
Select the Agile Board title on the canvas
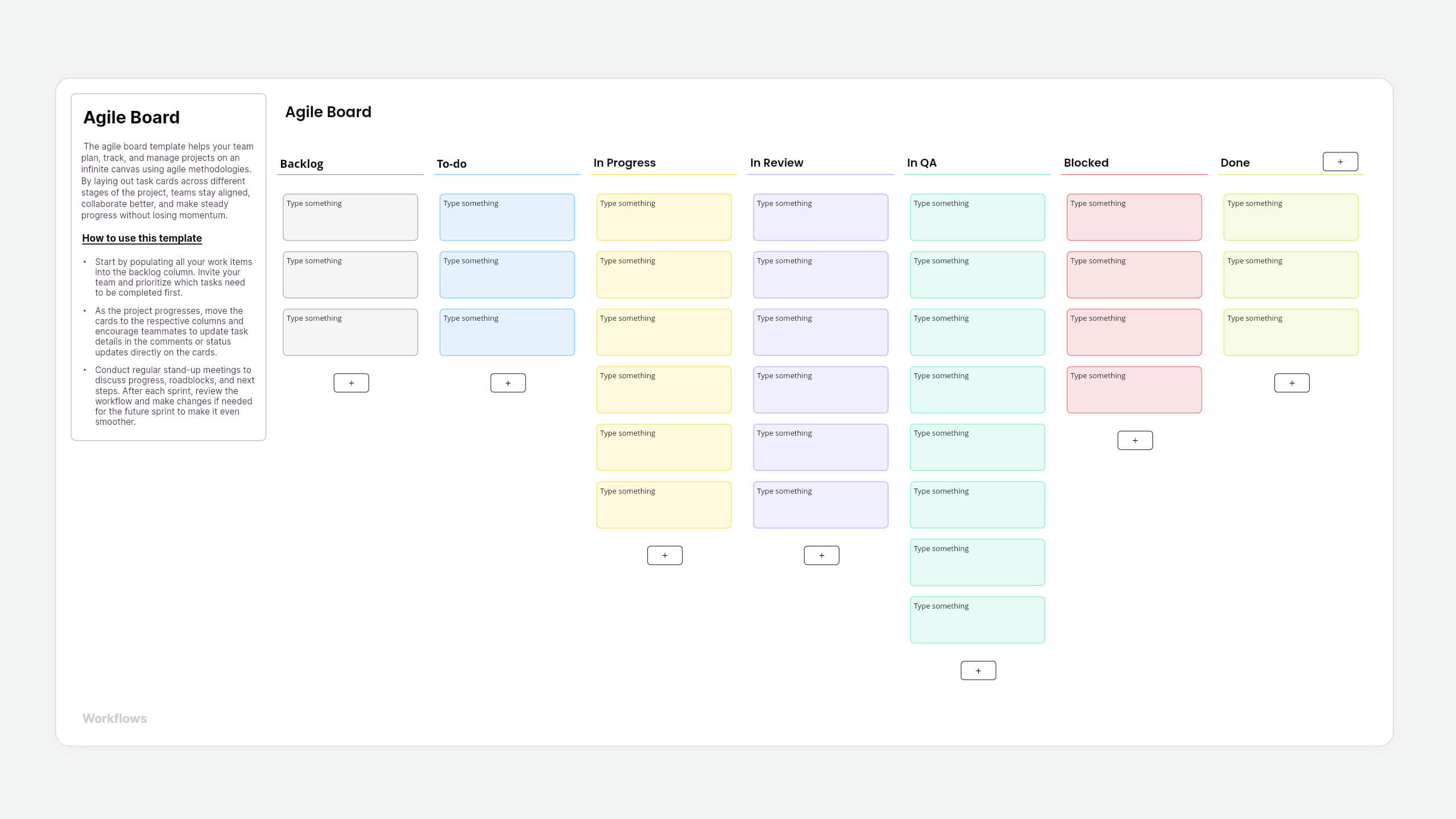[328, 111]
